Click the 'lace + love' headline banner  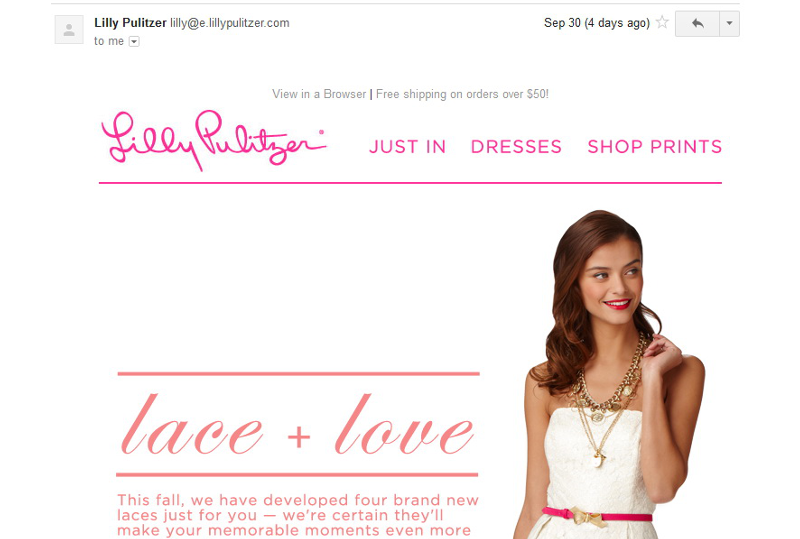(x=298, y=424)
